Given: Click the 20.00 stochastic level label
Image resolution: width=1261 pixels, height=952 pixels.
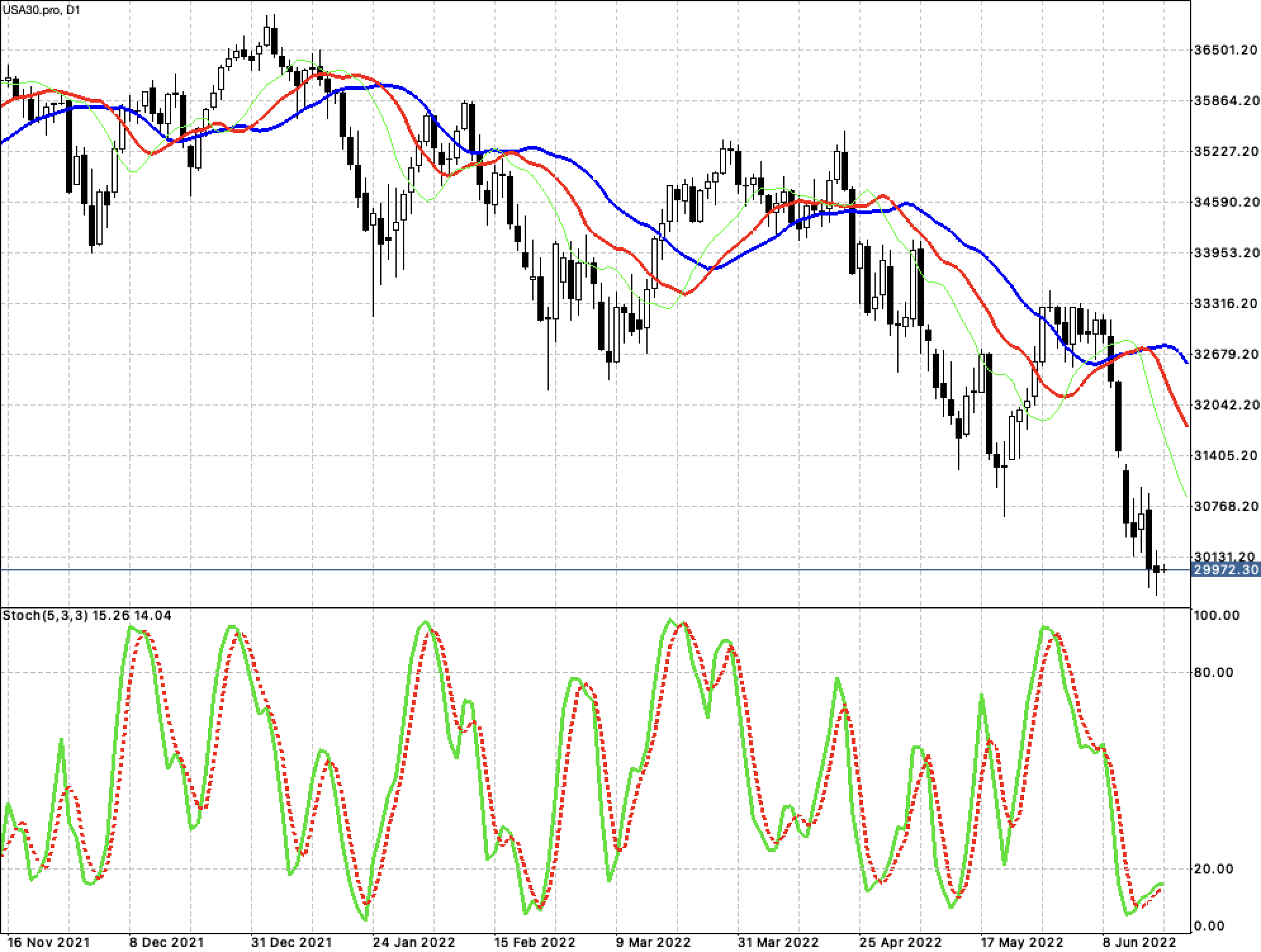Looking at the screenshot, I should click(x=1213, y=869).
